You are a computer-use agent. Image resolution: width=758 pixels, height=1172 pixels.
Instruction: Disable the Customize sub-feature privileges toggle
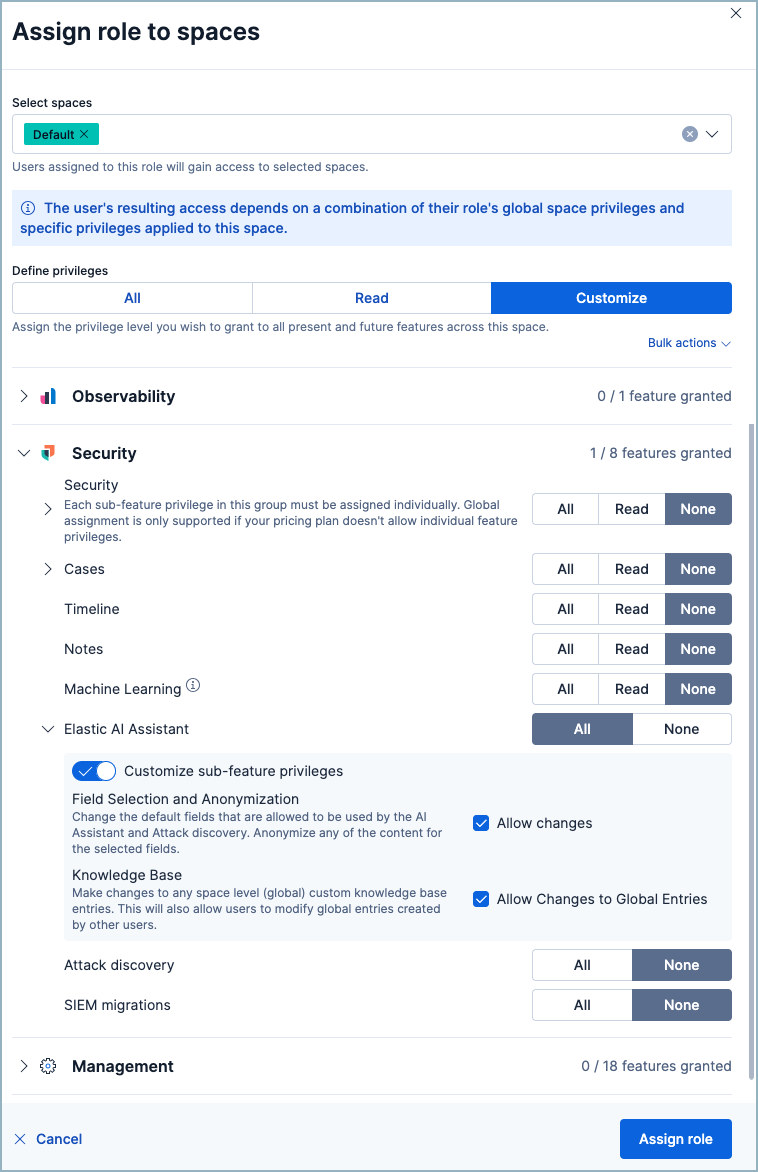point(93,770)
